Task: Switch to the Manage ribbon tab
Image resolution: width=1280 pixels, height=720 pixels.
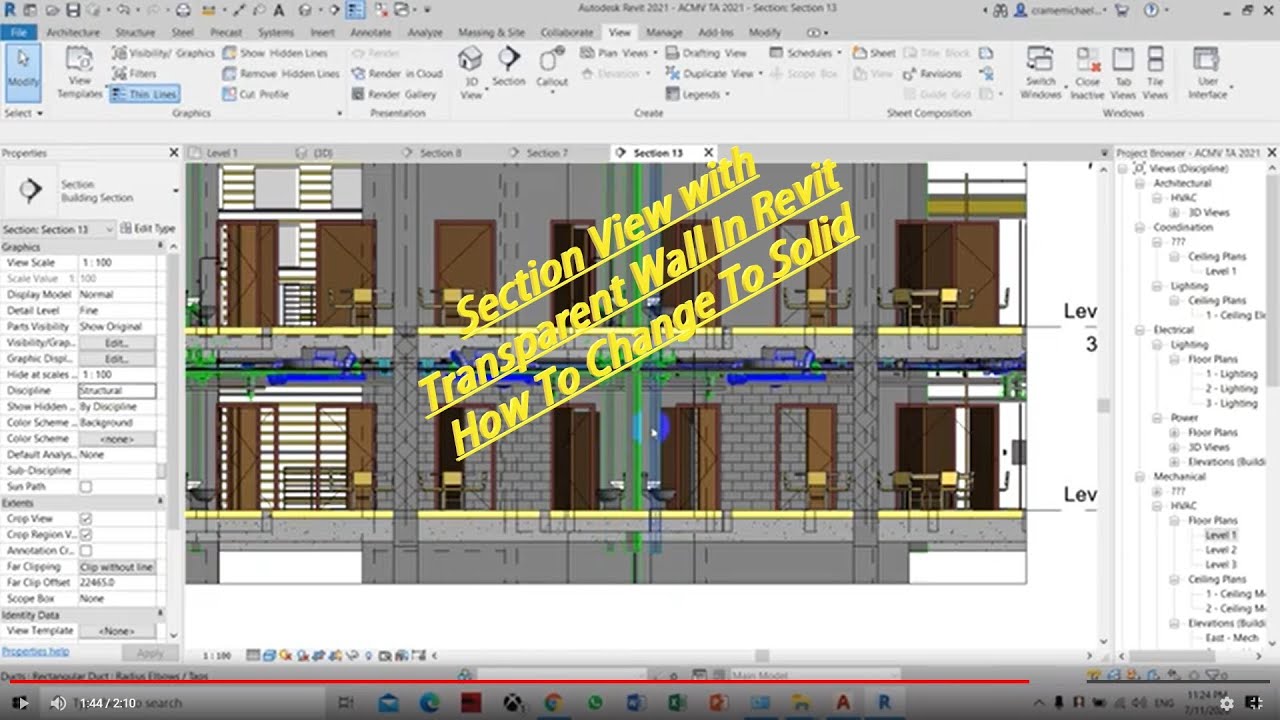Action: tap(664, 32)
